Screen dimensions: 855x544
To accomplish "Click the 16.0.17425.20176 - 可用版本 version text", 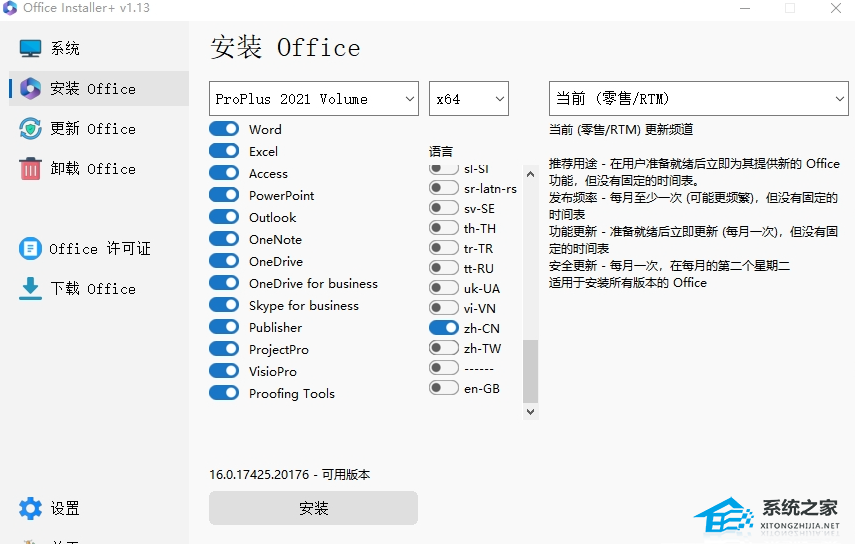I will tap(290, 474).
